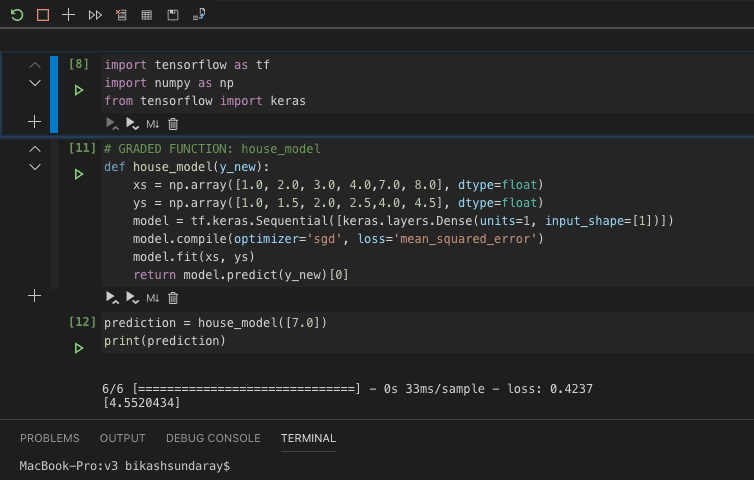Move the import cell down

coord(35,83)
